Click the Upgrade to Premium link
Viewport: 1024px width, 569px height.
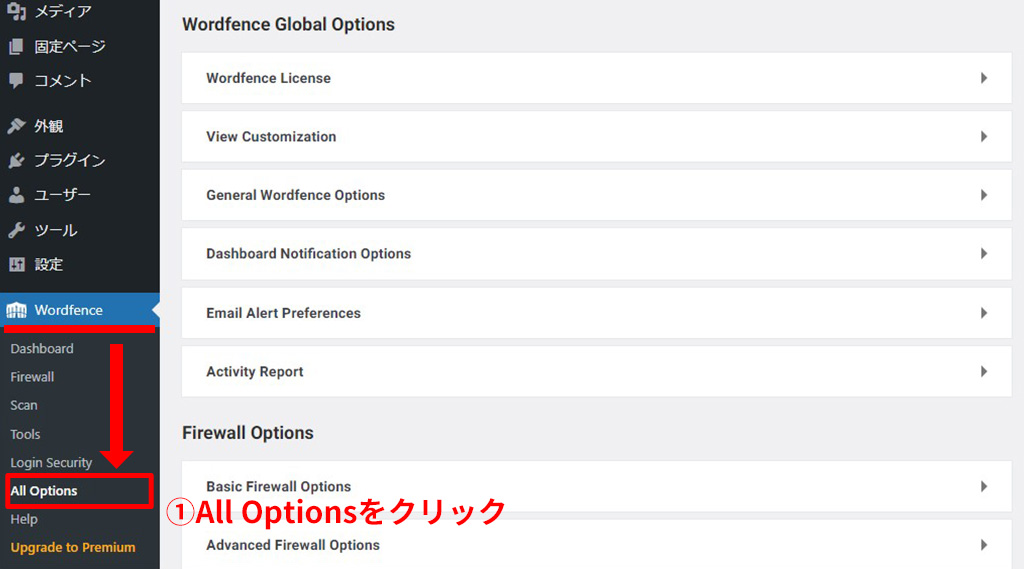[x=73, y=547]
